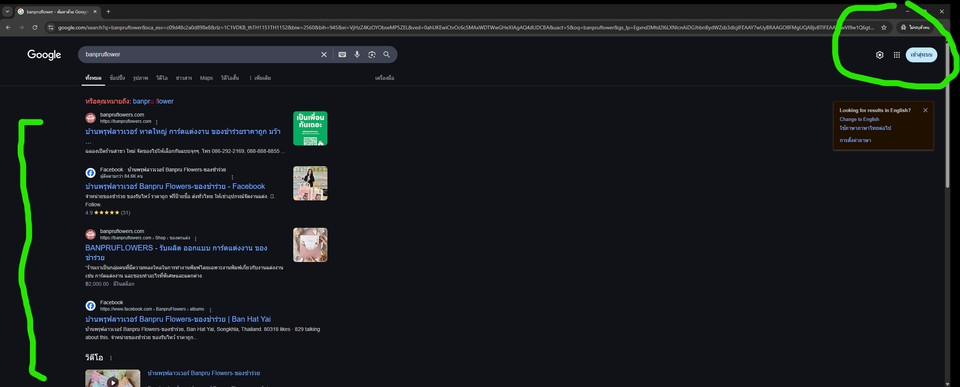Open Google Lens image search
Viewport: 960px width, 387px height.
pos(372,54)
